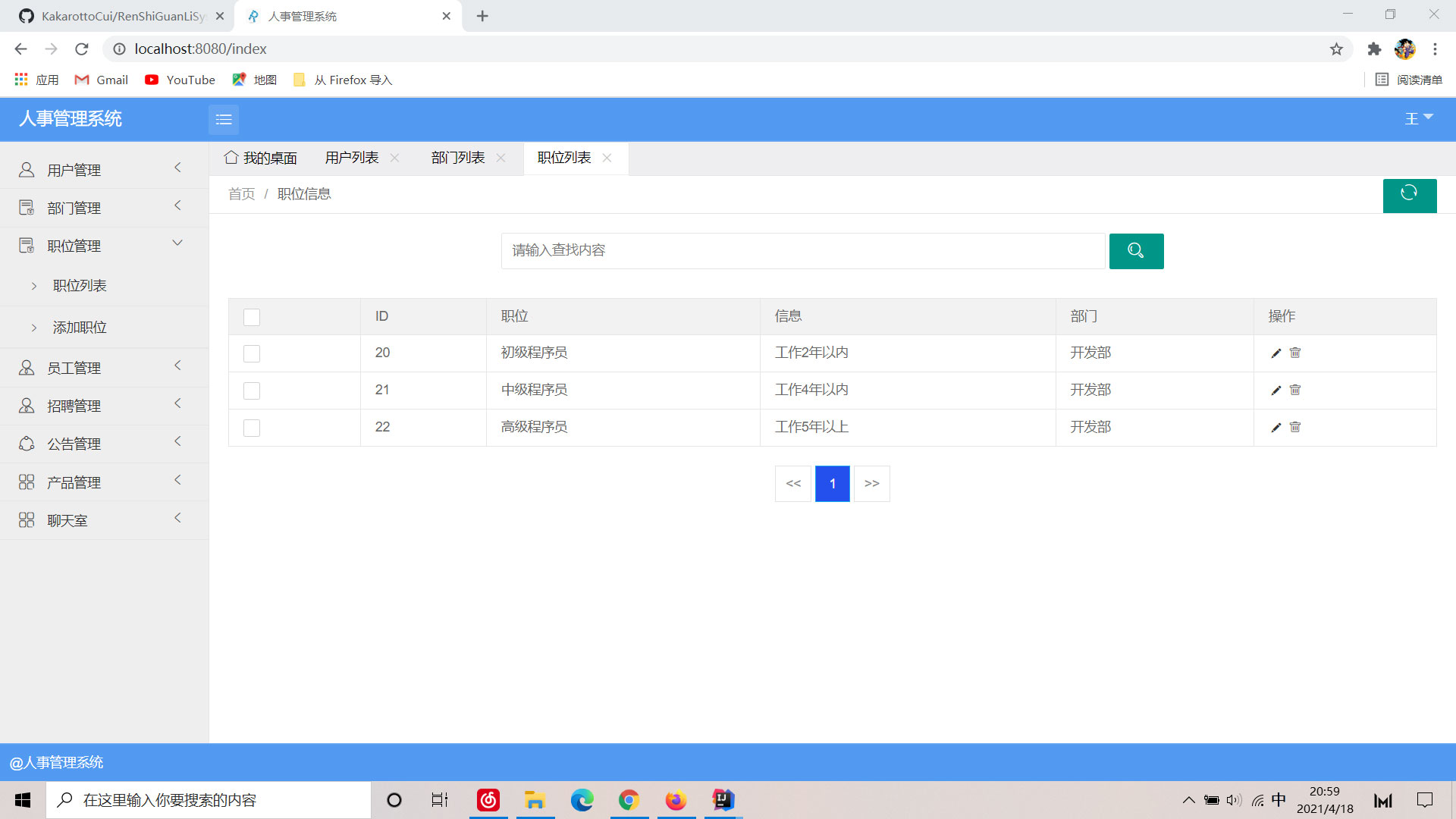Open Firefox from the Windows taskbar
This screenshot has height=819, width=1456.
click(675, 800)
